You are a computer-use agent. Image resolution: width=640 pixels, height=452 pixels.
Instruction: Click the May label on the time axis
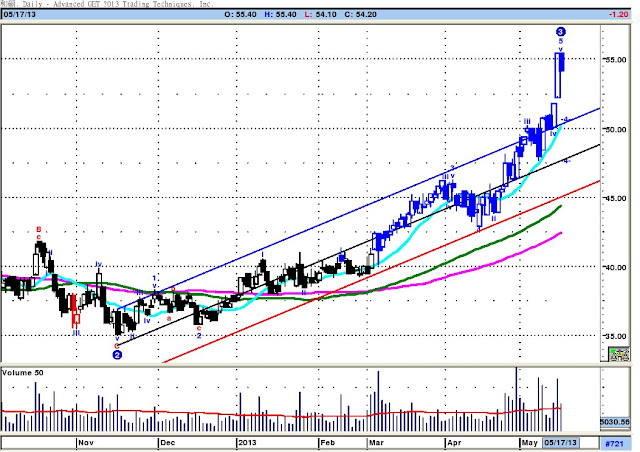point(530,443)
